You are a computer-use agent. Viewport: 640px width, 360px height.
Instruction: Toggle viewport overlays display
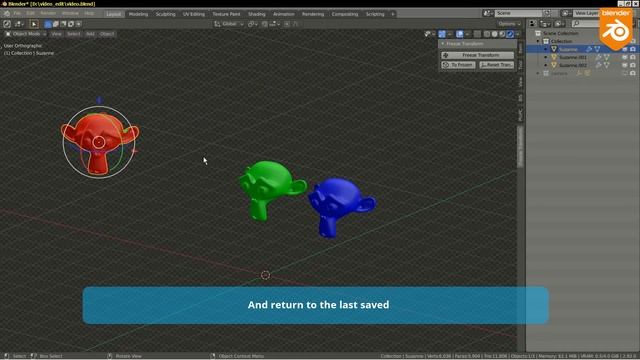click(460, 34)
